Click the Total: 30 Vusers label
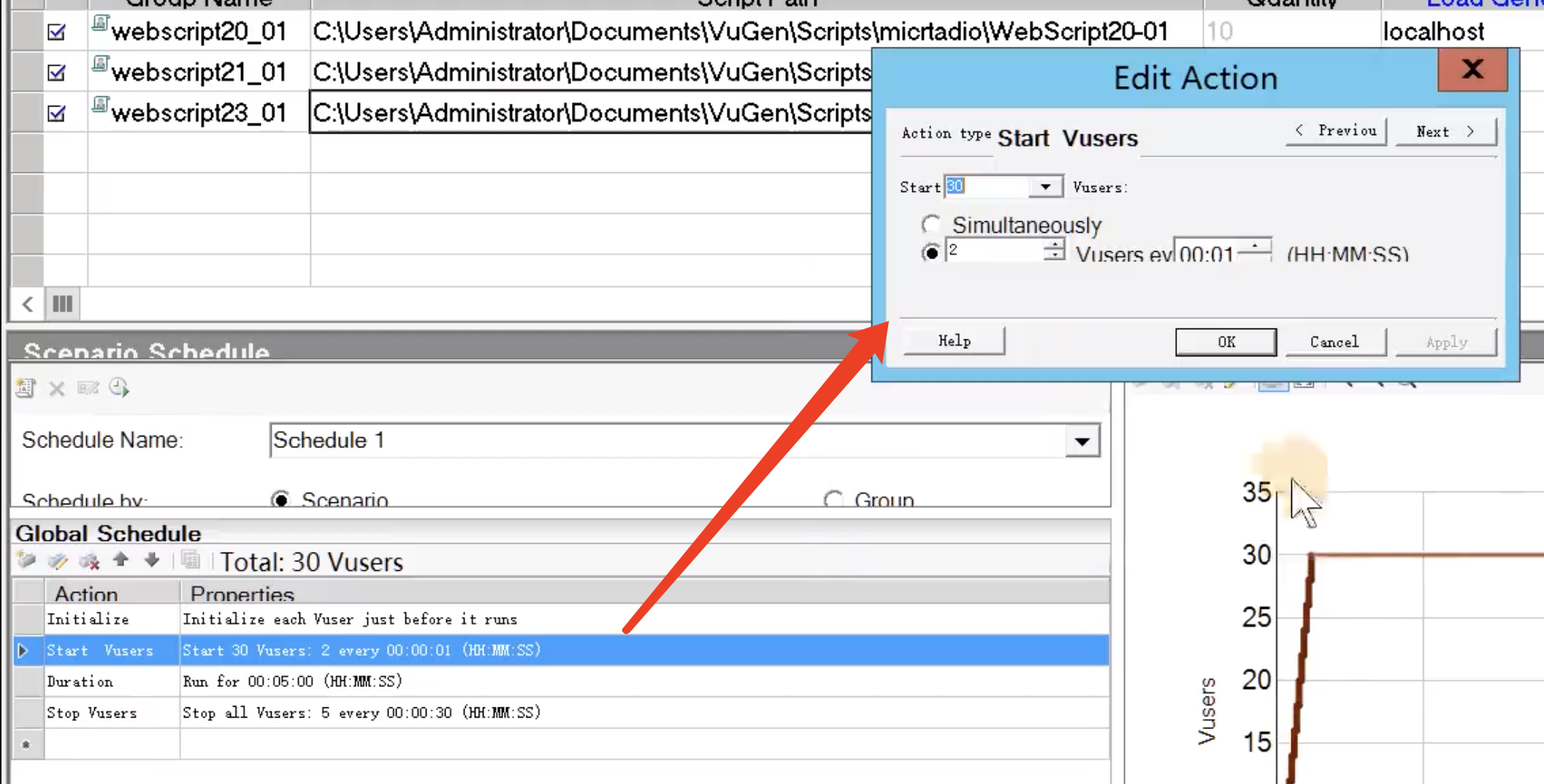Viewport: 1544px width, 784px height. point(311,562)
